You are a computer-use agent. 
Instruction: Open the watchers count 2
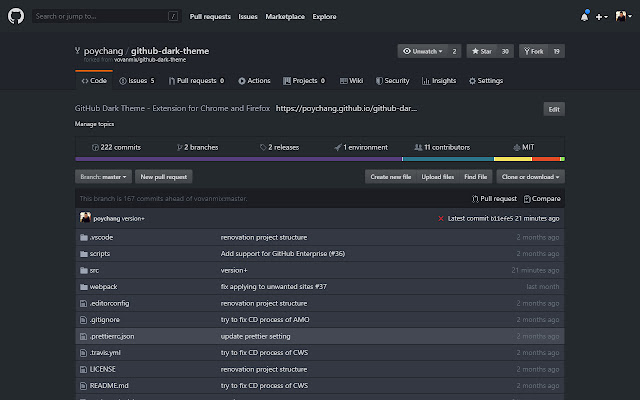tap(454, 51)
